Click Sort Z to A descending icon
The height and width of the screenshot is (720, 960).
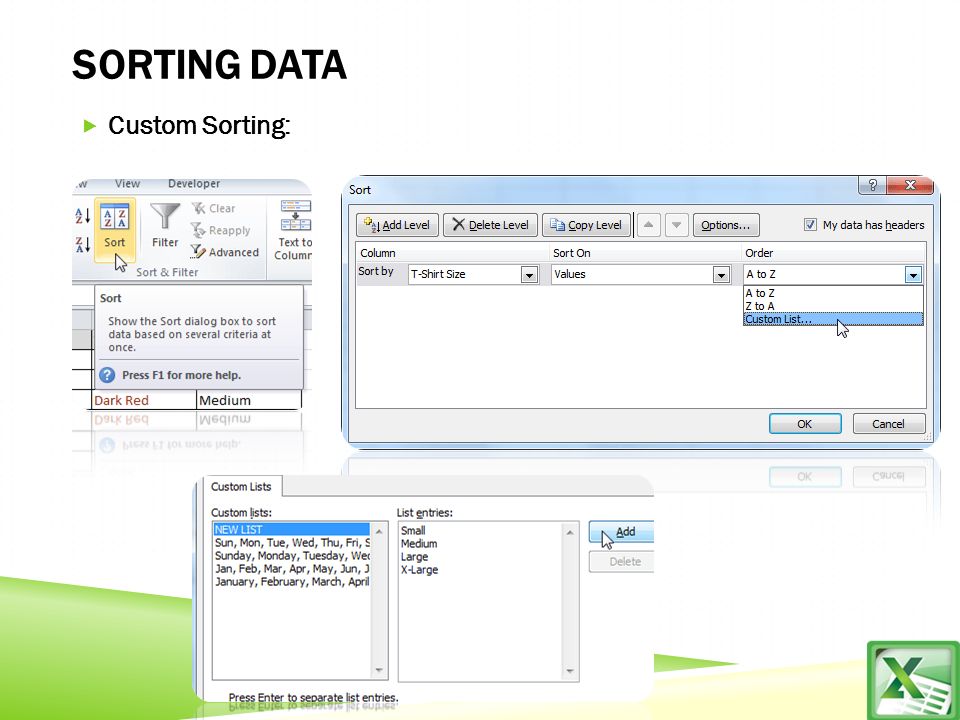click(x=83, y=245)
